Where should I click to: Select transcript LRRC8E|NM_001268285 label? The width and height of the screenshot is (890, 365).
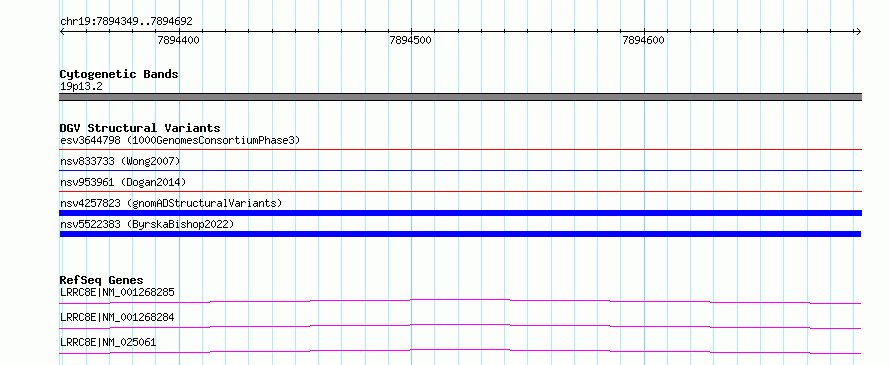pos(117,293)
